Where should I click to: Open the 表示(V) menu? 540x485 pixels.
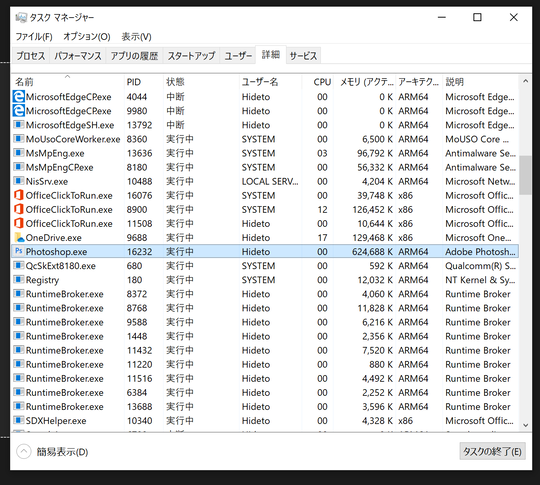[136, 37]
